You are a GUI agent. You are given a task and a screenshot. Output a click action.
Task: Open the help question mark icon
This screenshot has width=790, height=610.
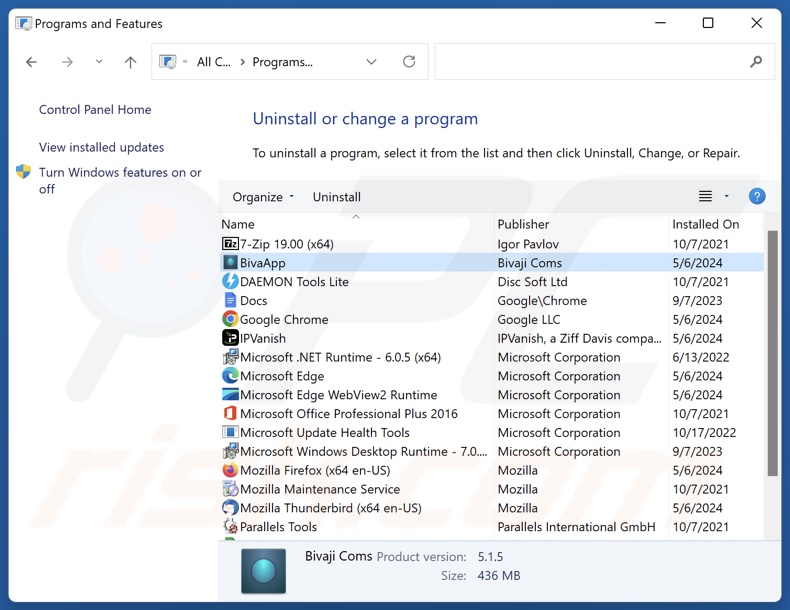click(757, 196)
